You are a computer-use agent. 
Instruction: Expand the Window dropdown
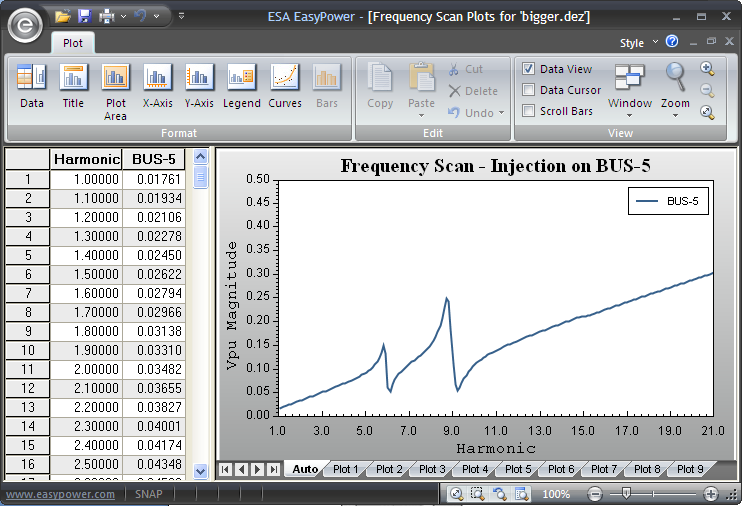click(x=630, y=90)
